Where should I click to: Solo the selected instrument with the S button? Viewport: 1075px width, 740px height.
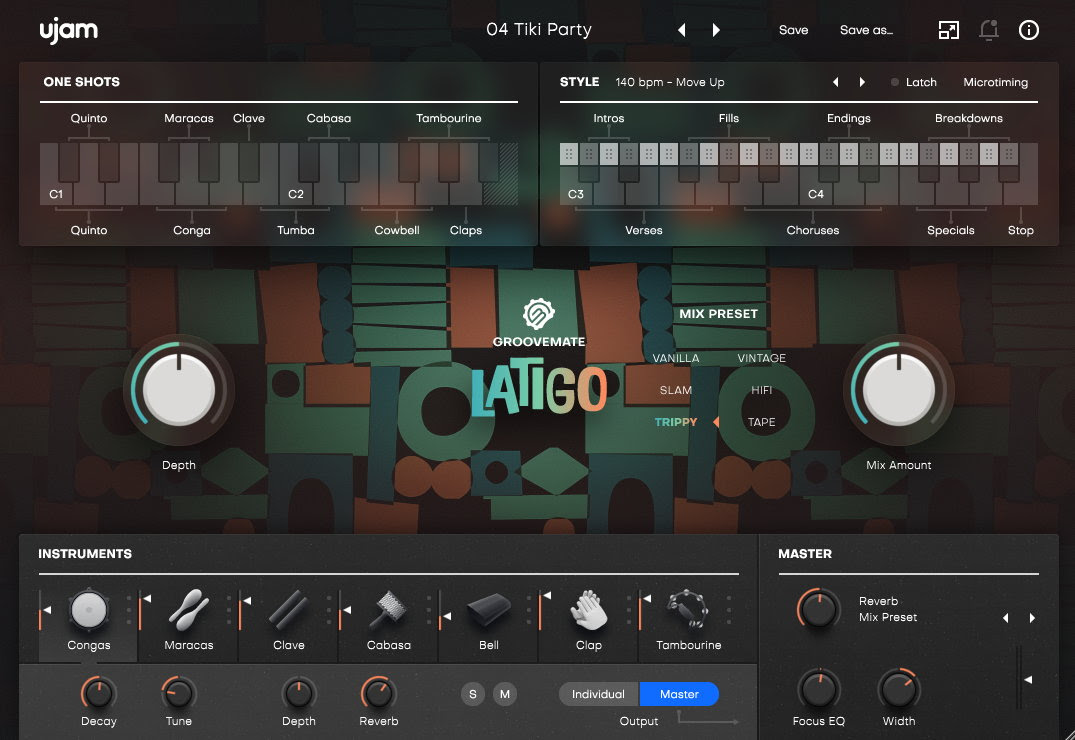(472, 694)
